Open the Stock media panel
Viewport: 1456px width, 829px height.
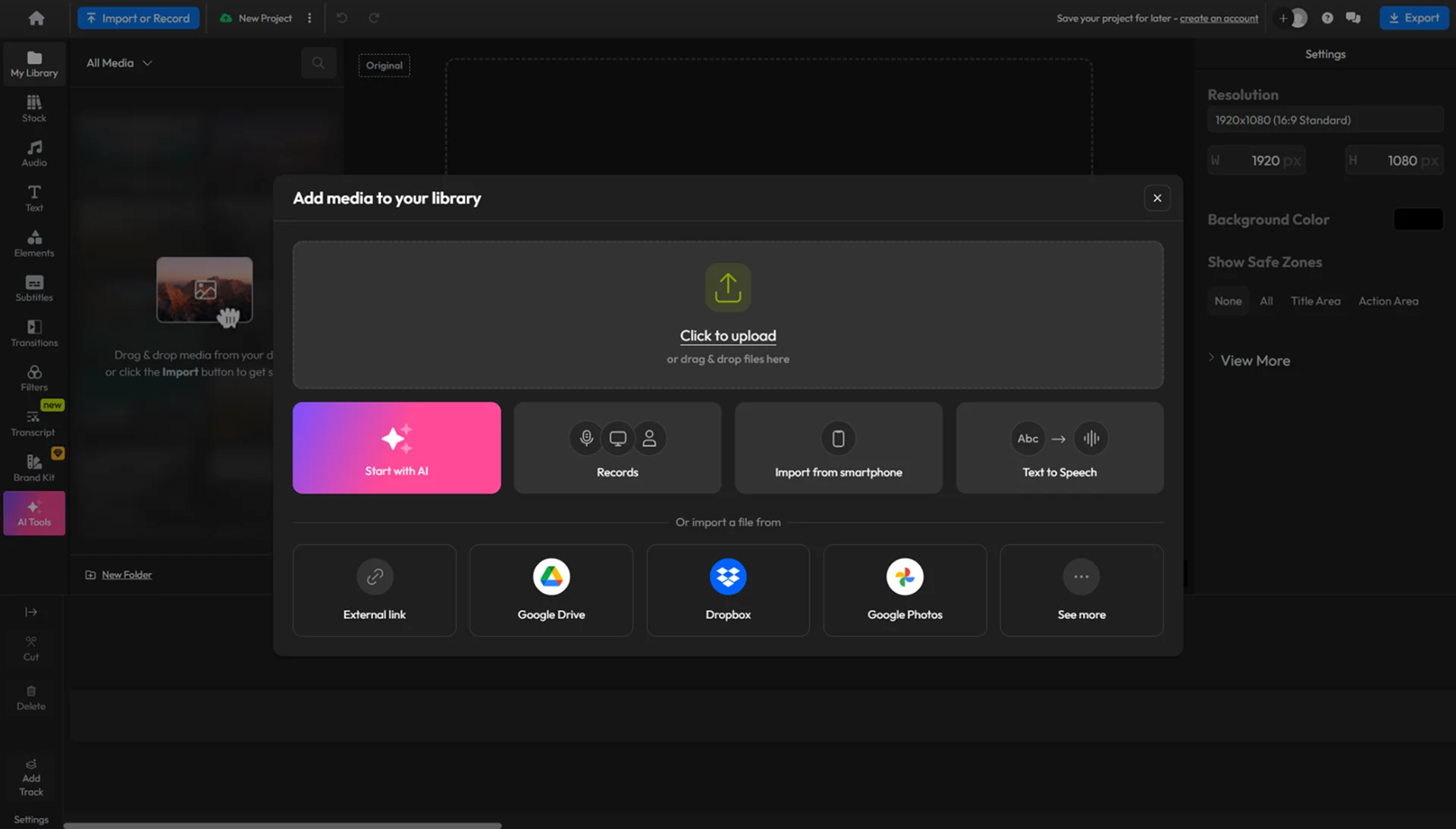33,108
